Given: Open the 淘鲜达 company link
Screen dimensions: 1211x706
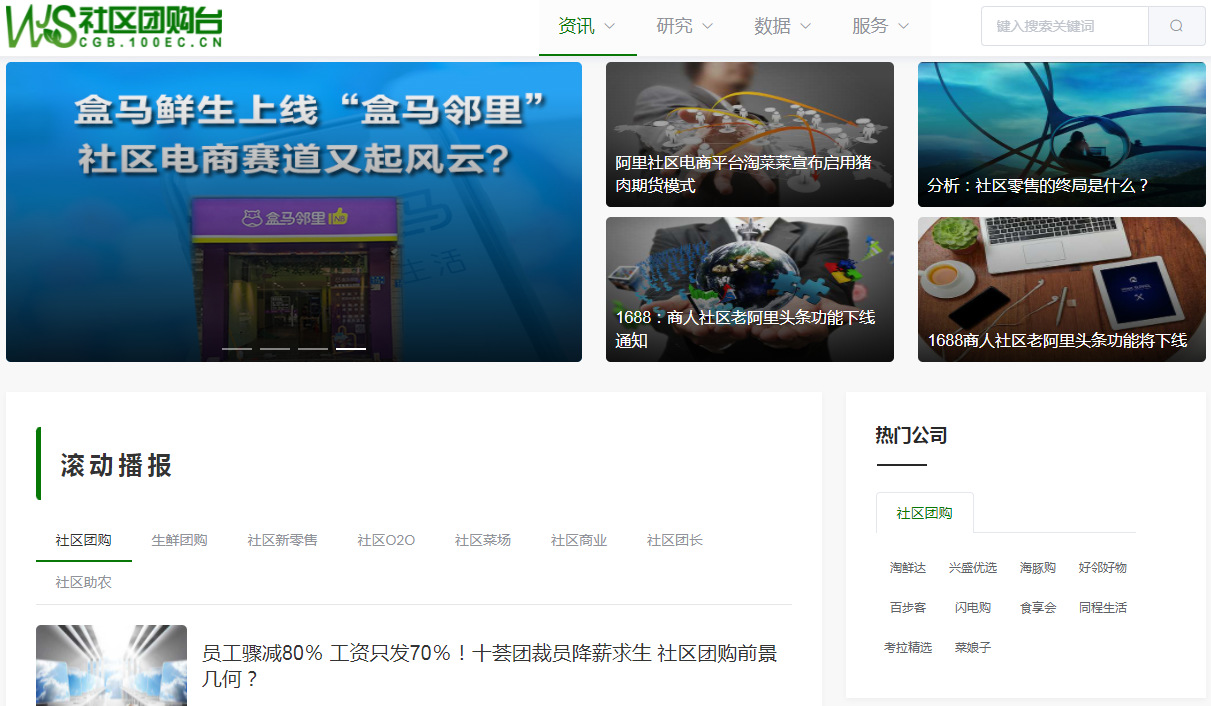Looking at the screenshot, I should tap(908, 567).
